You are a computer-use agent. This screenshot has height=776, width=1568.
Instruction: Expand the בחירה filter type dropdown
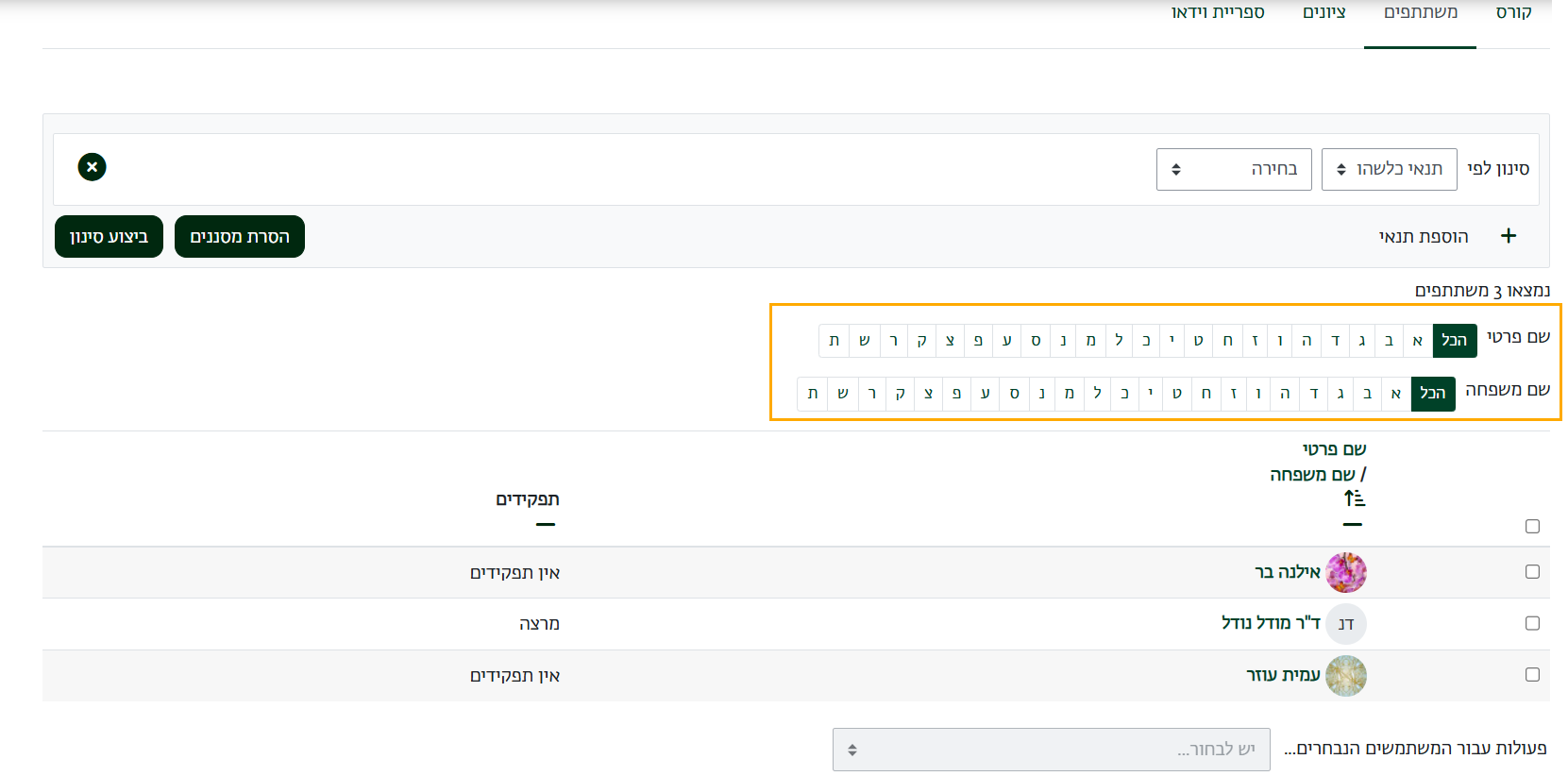pos(1233,169)
